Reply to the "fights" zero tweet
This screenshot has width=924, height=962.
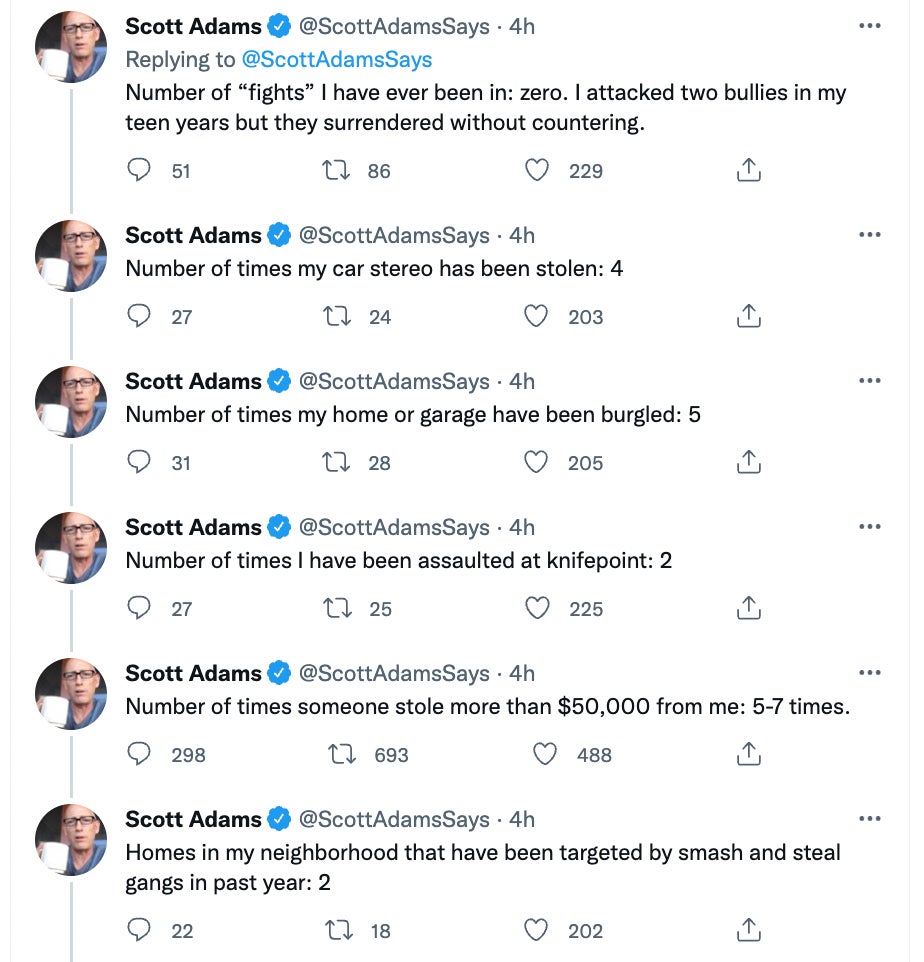coord(140,171)
